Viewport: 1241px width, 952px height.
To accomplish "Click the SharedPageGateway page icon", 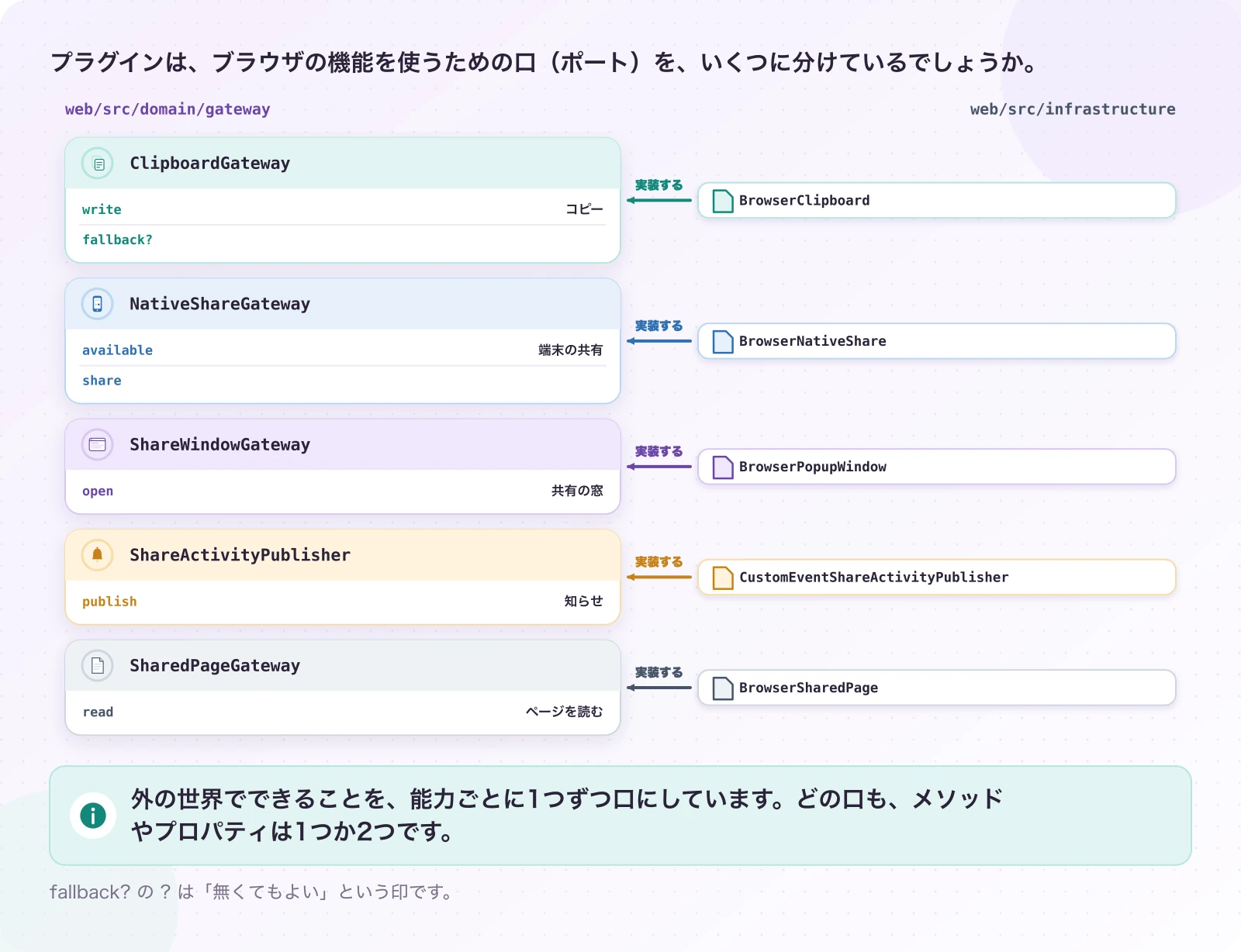I will click(98, 665).
